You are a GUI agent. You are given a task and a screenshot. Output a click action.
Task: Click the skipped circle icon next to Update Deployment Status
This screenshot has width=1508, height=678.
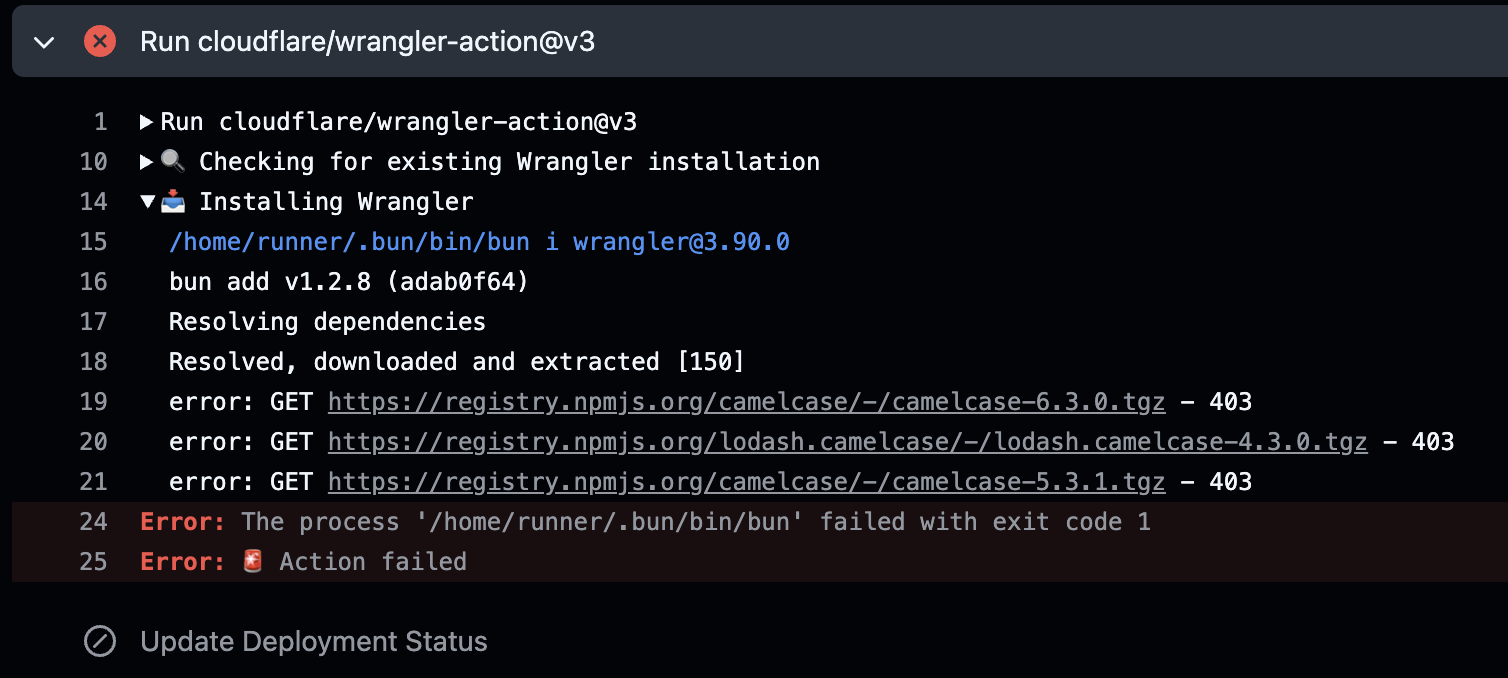pos(100,642)
